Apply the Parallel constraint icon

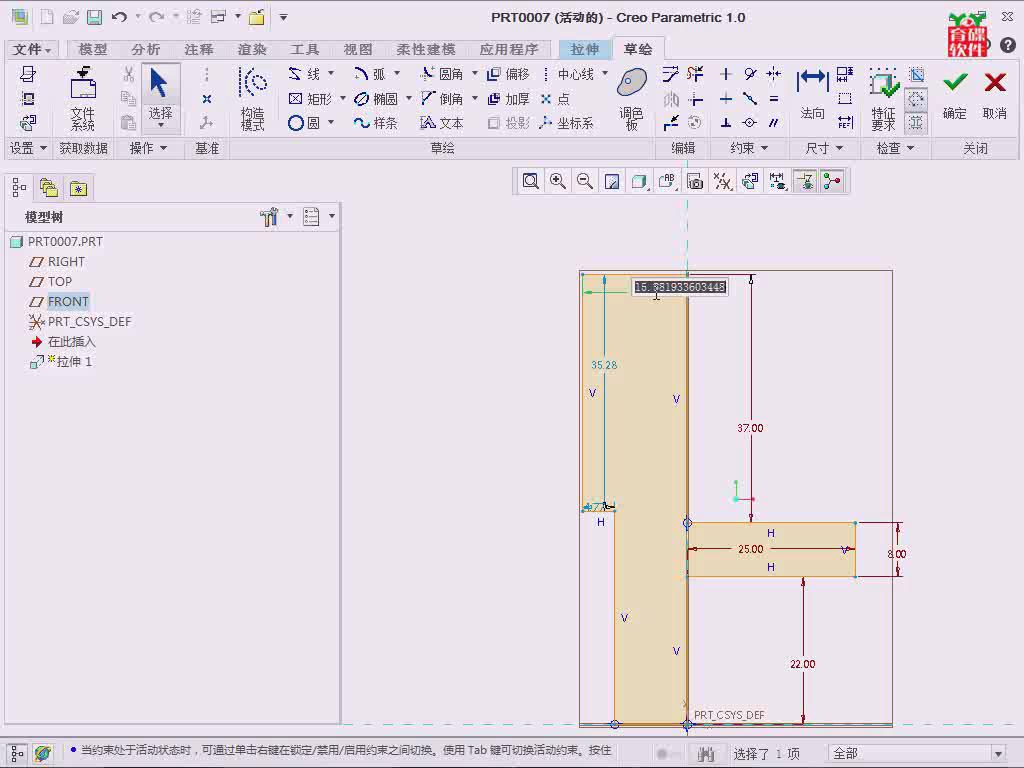tap(774, 123)
